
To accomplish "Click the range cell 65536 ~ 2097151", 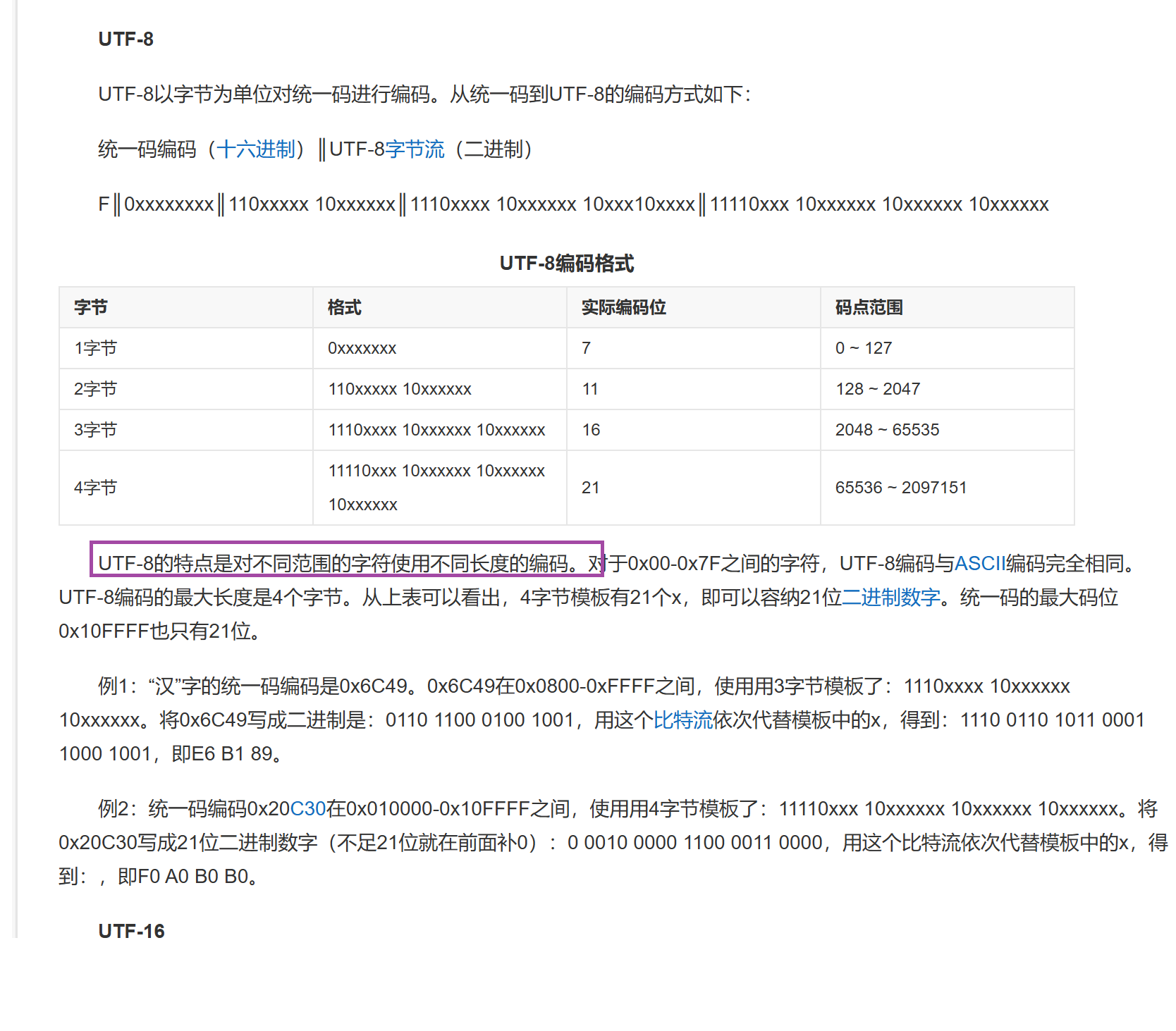I will [948, 488].
